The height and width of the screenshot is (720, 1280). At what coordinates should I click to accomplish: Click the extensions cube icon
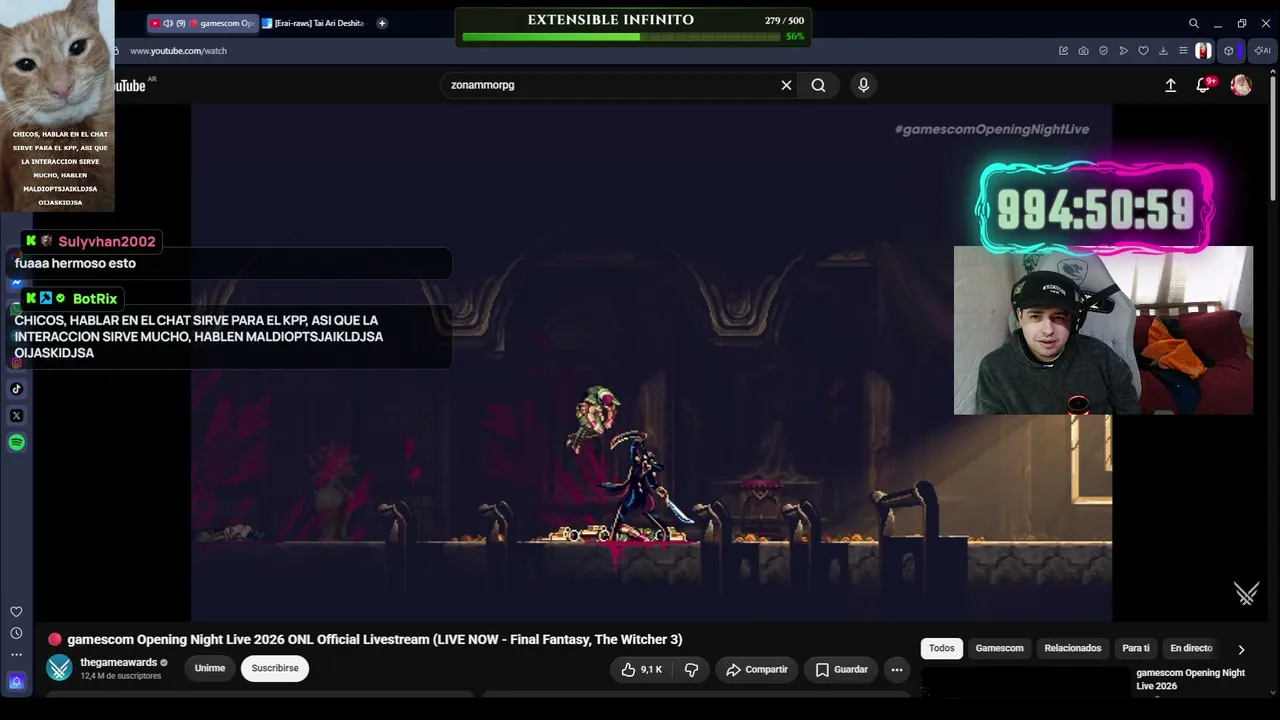pos(1229,51)
